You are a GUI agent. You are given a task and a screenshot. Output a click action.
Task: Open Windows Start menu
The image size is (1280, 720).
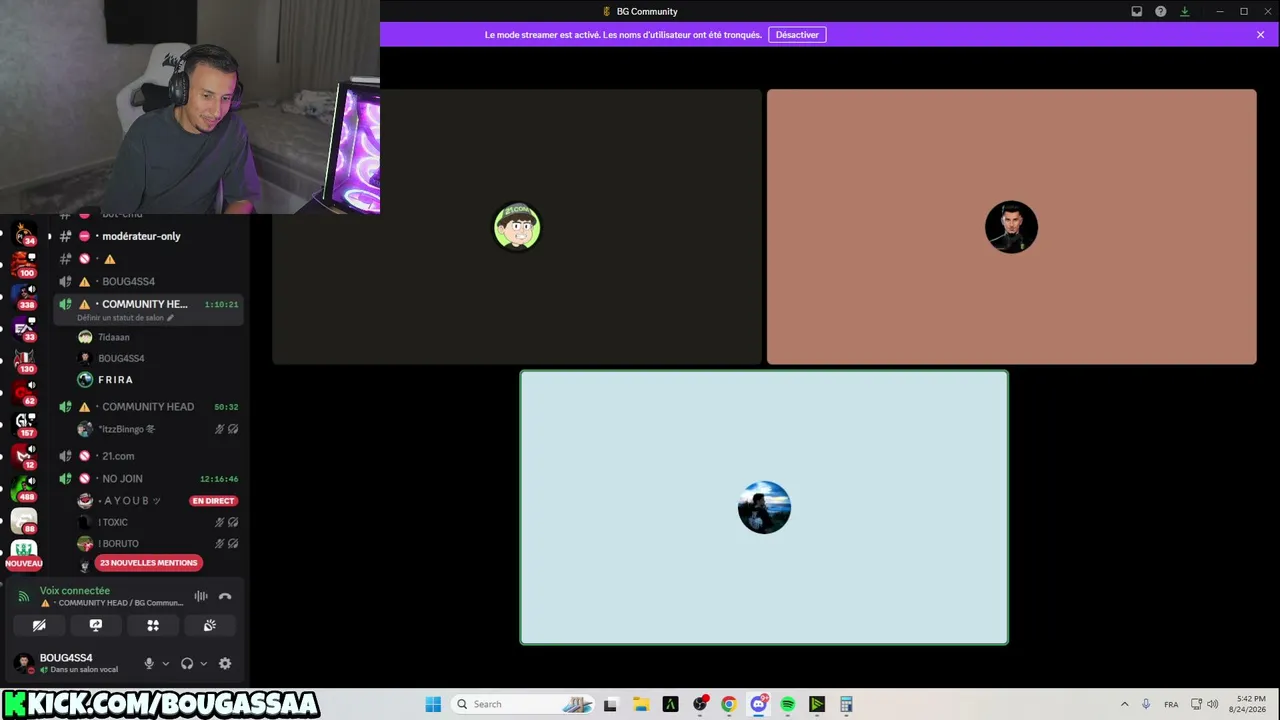coord(433,704)
